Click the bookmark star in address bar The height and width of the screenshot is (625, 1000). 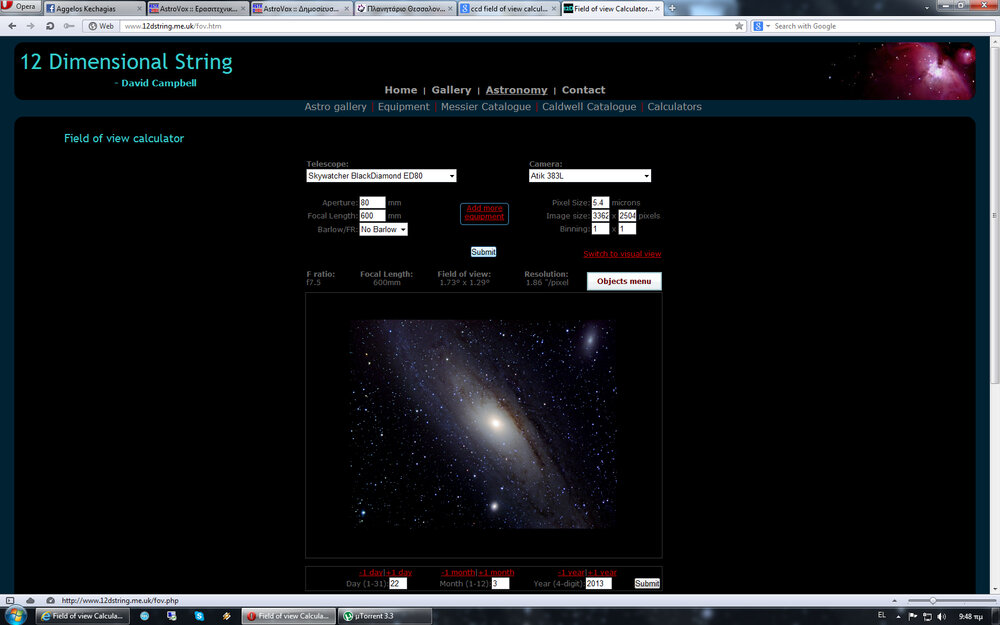(x=739, y=26)
